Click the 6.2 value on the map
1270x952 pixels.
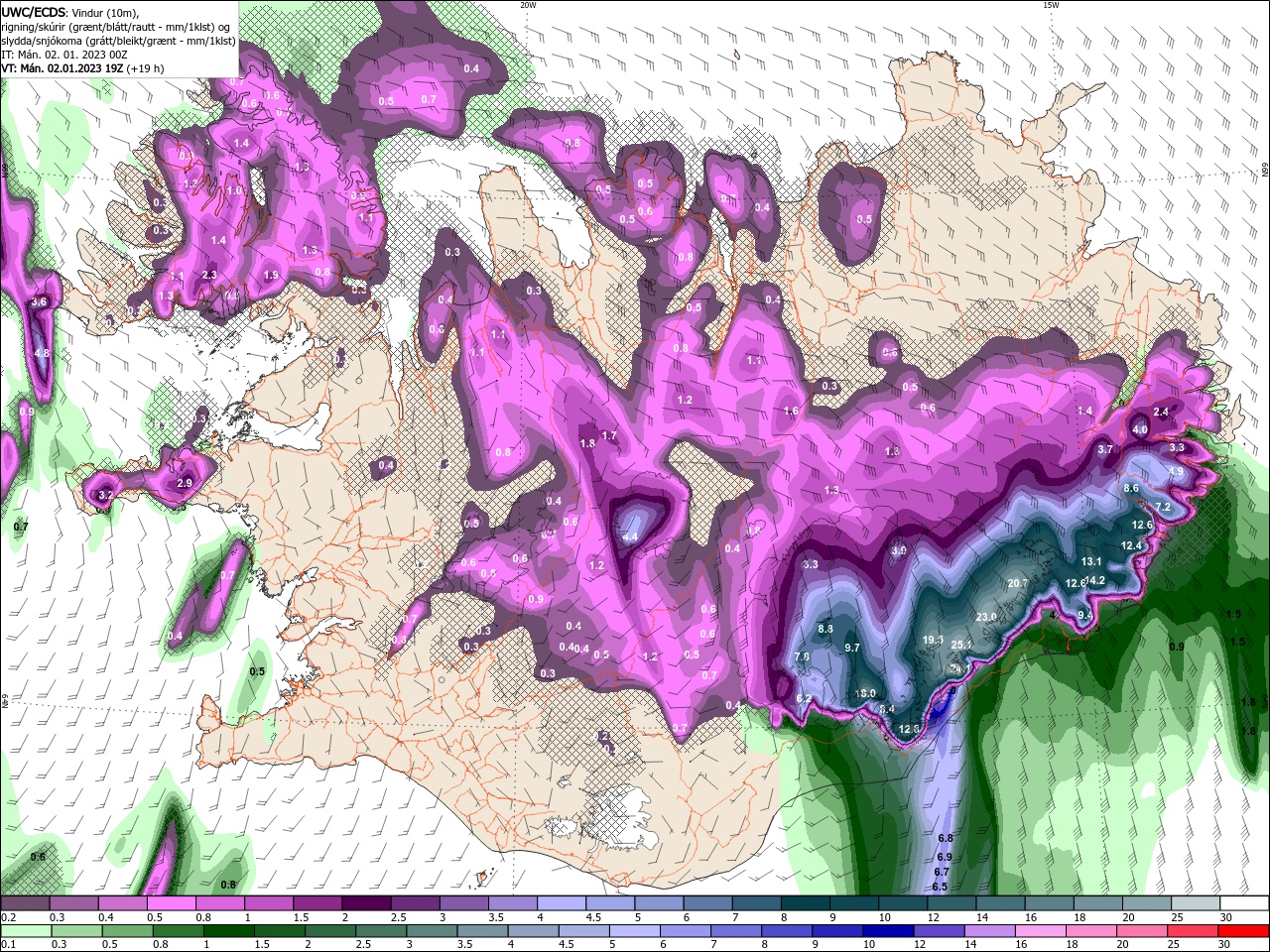[x=804, y=698]
